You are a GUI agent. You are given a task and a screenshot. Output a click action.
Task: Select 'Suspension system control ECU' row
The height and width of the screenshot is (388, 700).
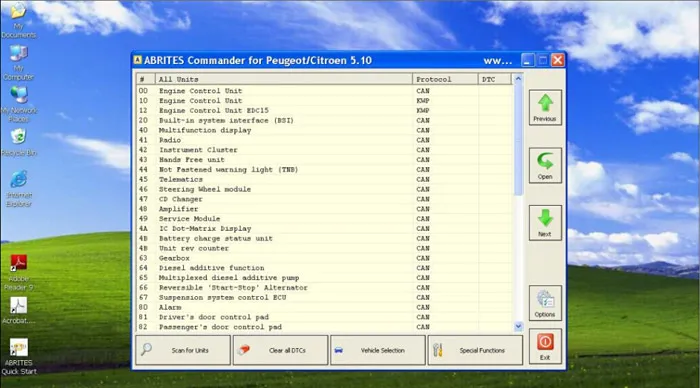[x=325, y=297]
